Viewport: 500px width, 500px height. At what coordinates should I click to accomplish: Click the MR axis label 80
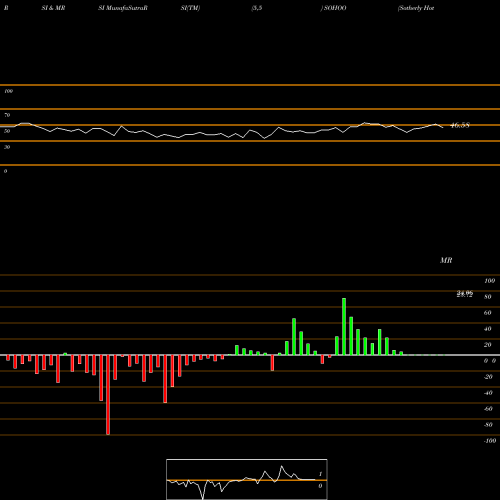point(488,297)
